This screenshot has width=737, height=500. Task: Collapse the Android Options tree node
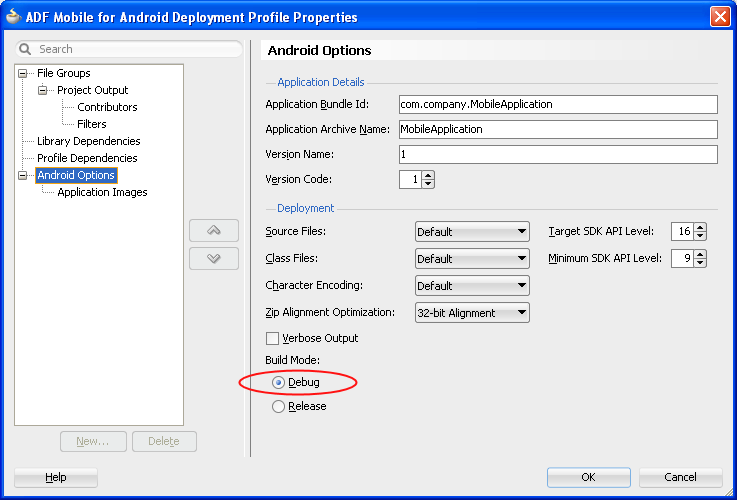coord(22,175)
